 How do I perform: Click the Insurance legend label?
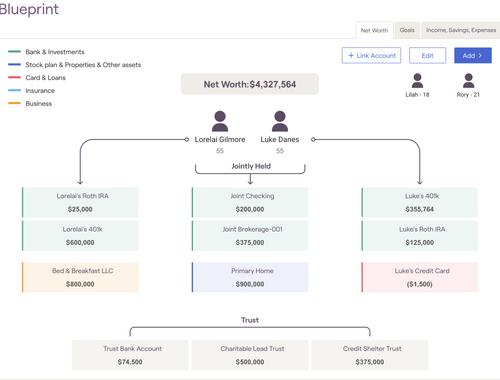(40, 91)
